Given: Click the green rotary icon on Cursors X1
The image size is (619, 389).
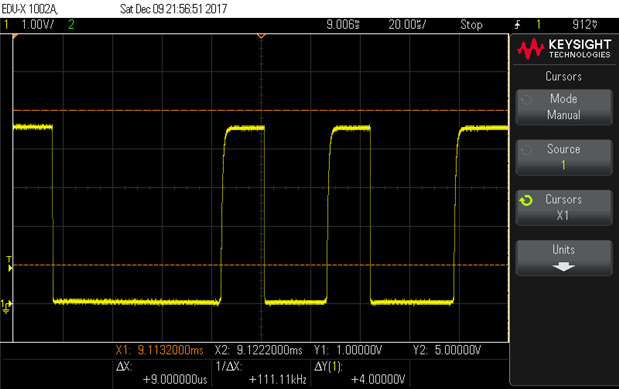Looking at the screenshot, I should [x=526, y=201].
